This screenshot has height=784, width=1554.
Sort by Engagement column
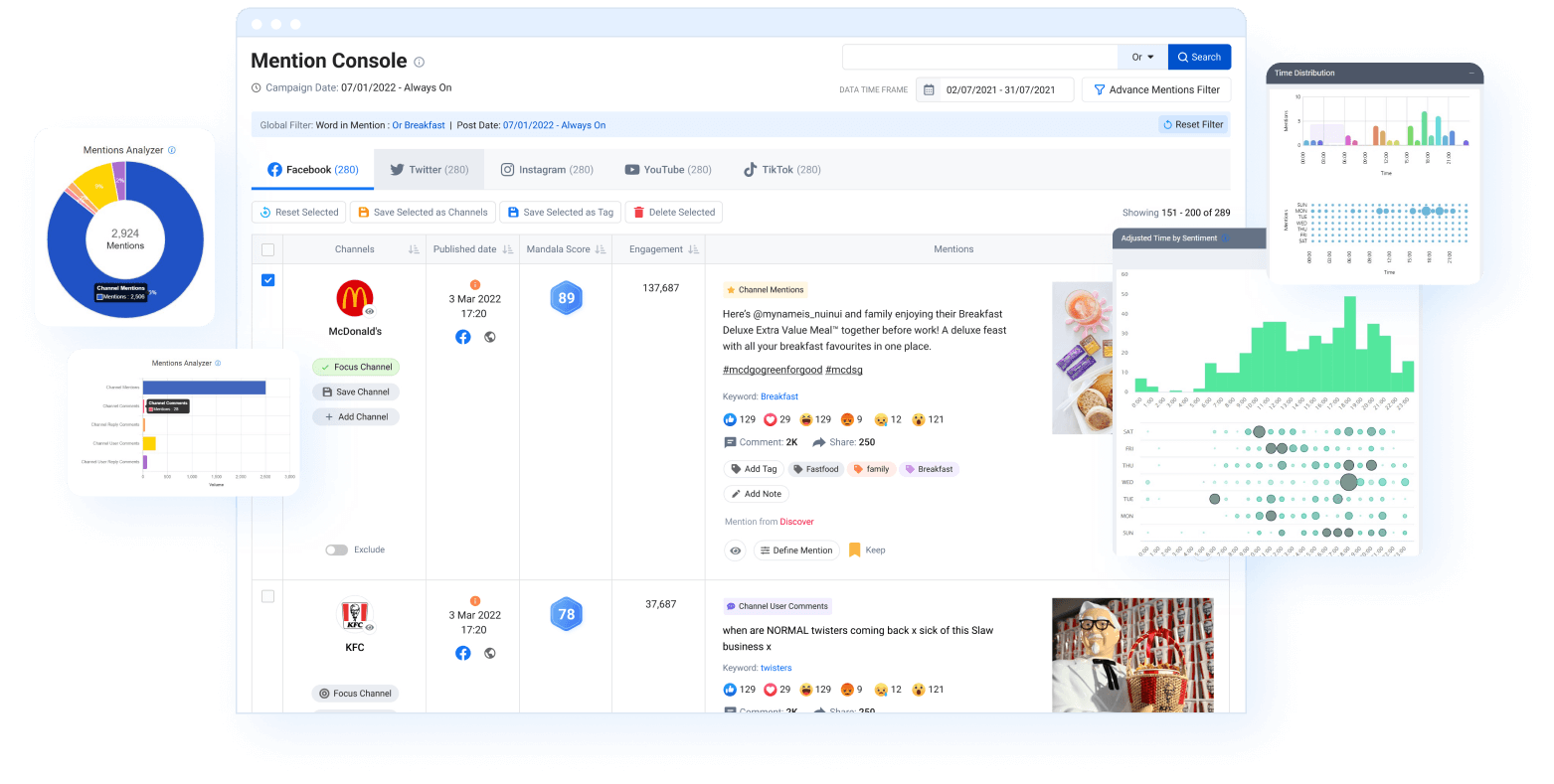click(x=693, y=249)
